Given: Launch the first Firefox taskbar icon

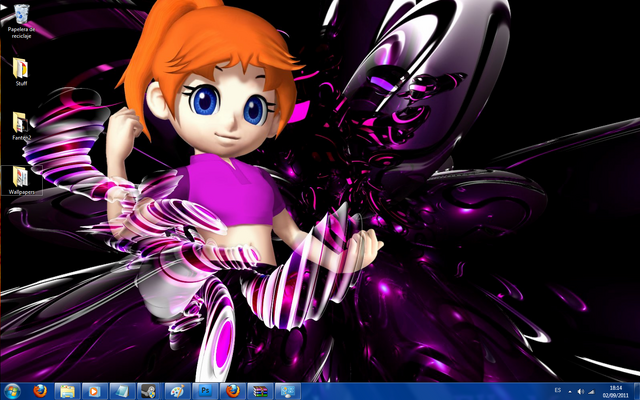Looking at the screenshot, I should pos(40,391).
